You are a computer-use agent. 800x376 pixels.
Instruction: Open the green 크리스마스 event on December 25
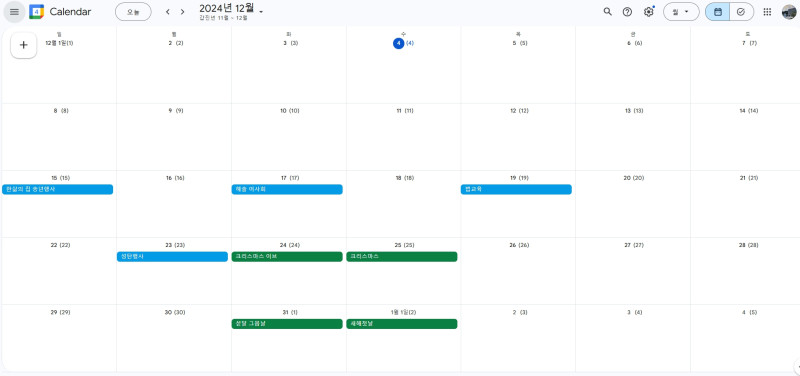point(402,257)
